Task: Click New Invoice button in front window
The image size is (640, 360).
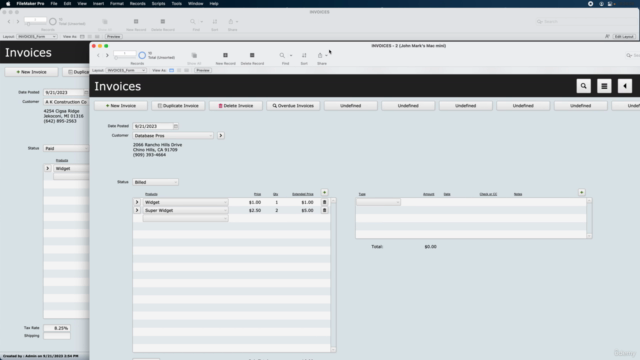Action: coord(121,106)
